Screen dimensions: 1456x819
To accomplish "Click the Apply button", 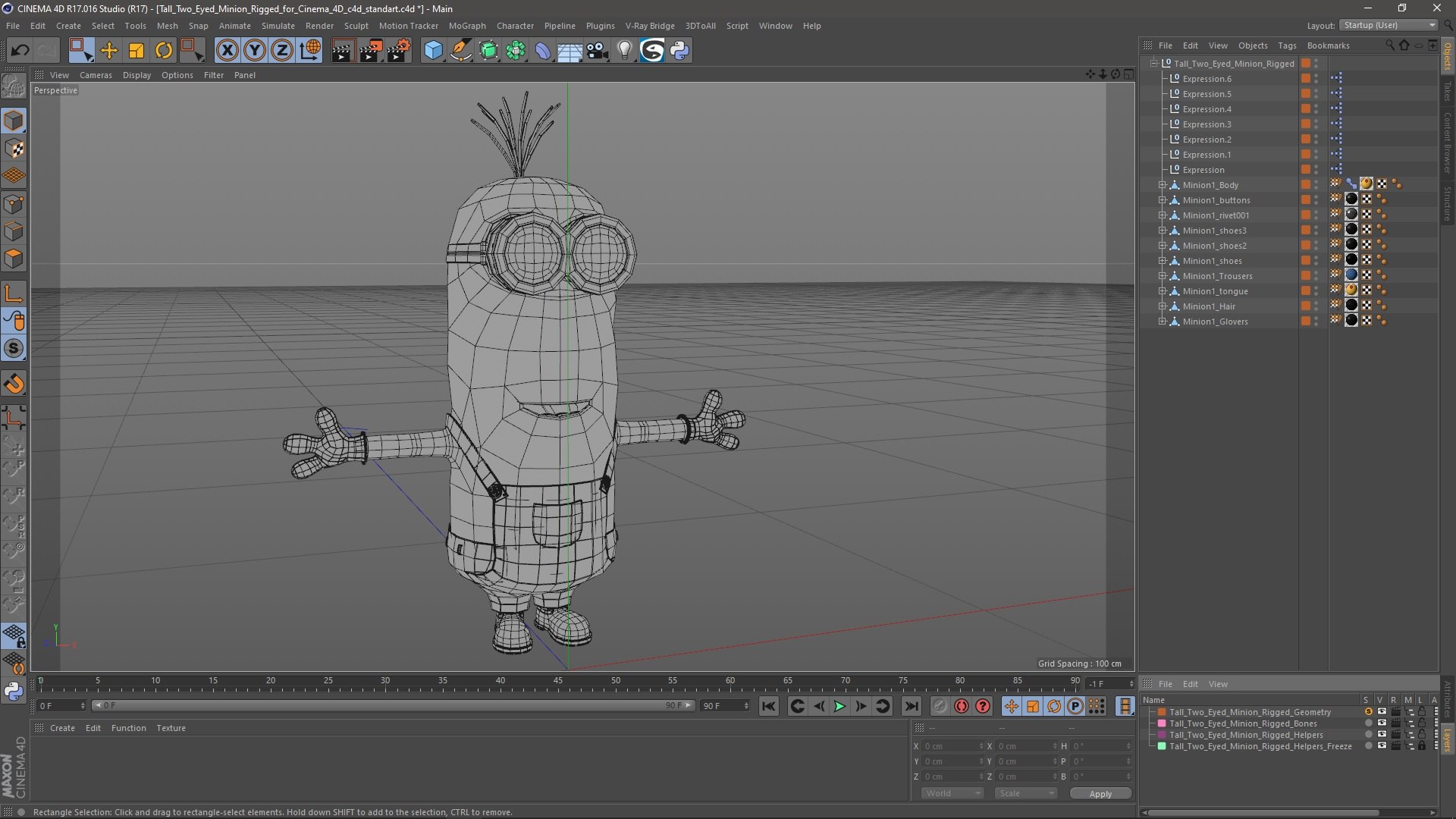I will 1100,794.
